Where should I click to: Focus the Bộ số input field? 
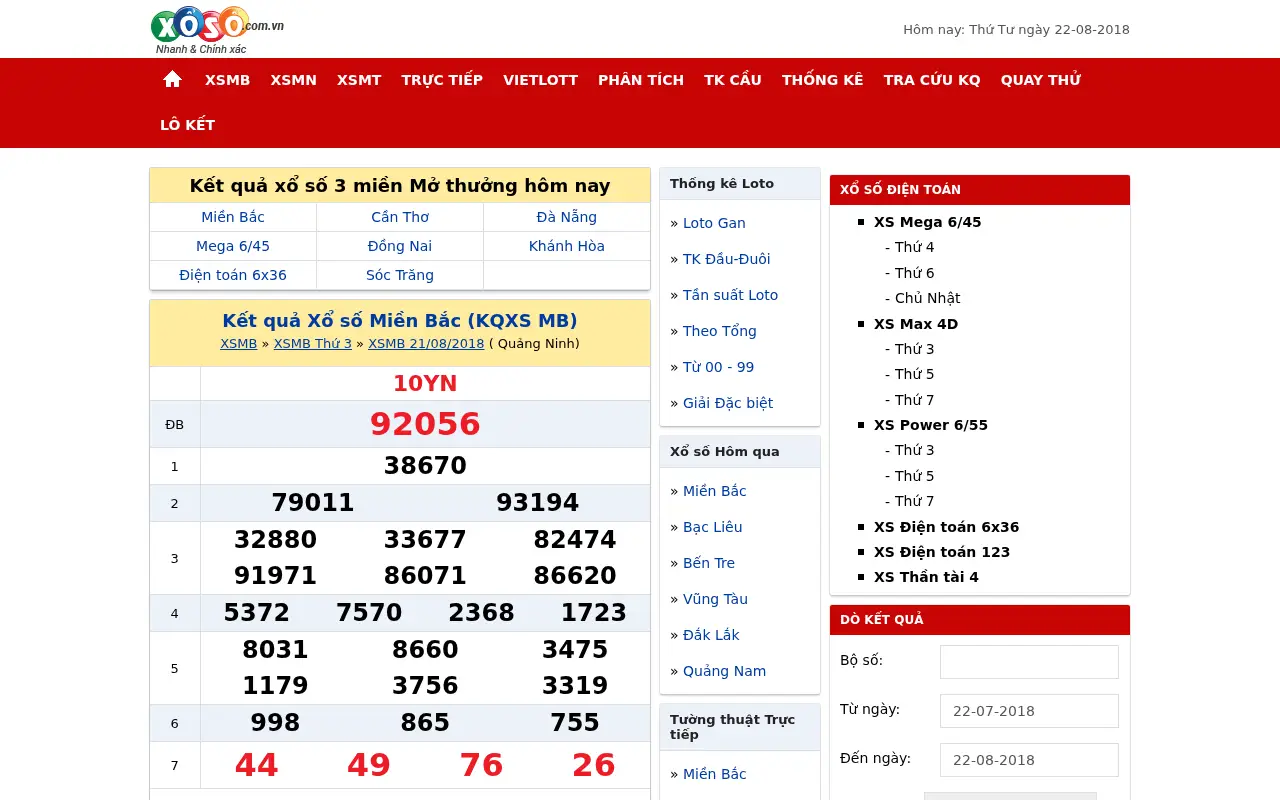point(1029,662)
